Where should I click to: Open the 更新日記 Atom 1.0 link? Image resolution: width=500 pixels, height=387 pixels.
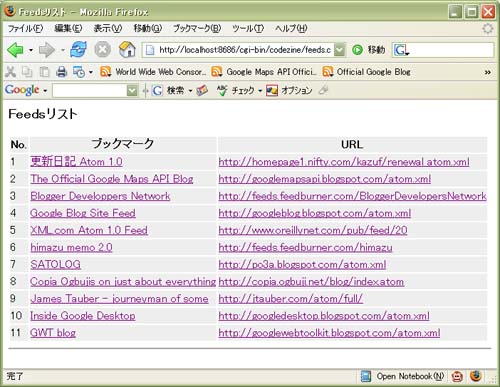pyautogui.click(x=76, y=162)
